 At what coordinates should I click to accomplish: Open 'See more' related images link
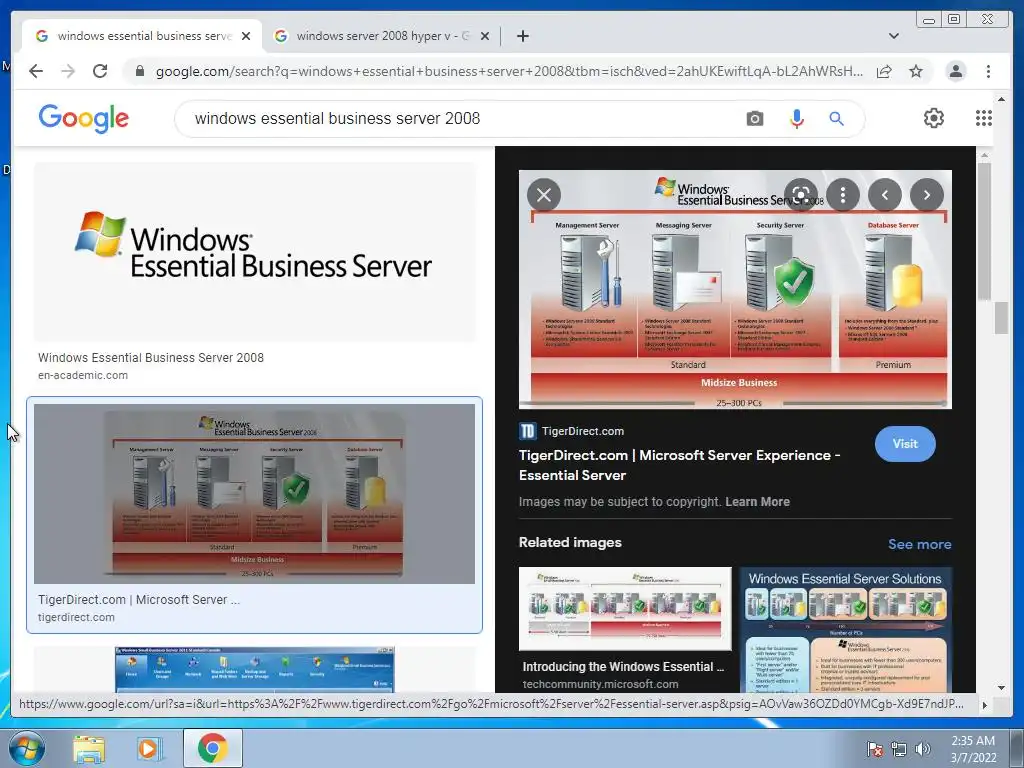tap(920, 544)
